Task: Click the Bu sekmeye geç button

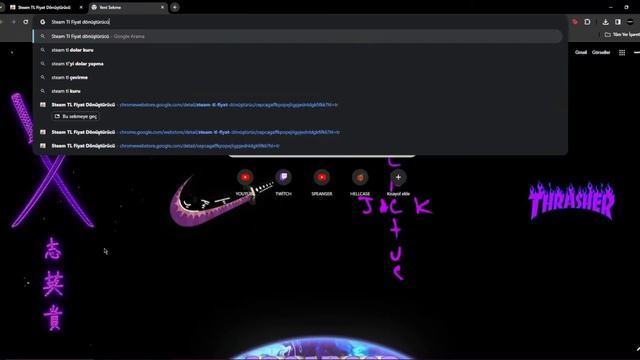Action: (x=76, y=116)
